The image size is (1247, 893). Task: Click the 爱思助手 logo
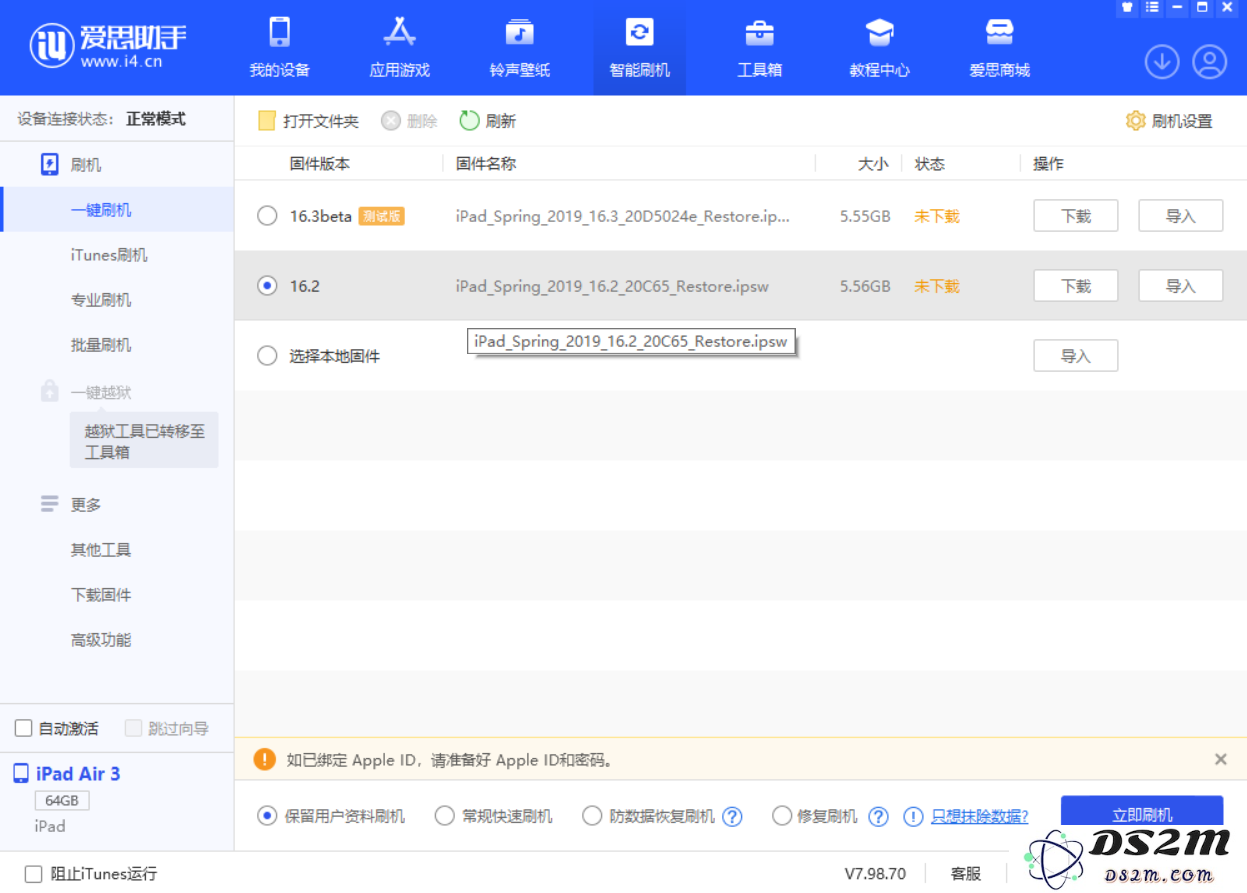pyautogui.click(x=108, y=45)
